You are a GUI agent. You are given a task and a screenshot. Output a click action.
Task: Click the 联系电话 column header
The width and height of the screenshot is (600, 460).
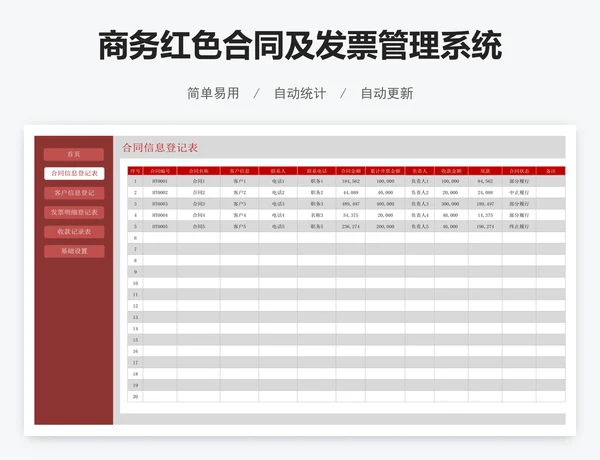click(317, 171)
